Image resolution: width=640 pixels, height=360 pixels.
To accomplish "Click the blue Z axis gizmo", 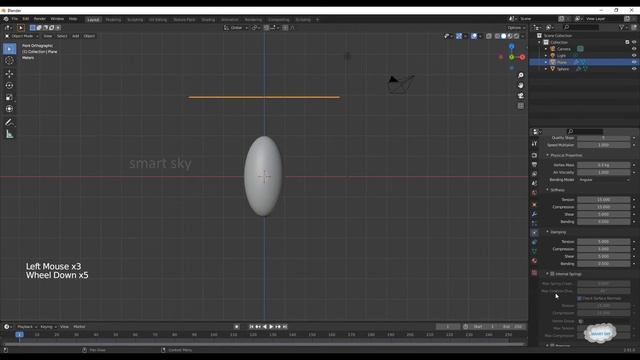I will (511, 47).
